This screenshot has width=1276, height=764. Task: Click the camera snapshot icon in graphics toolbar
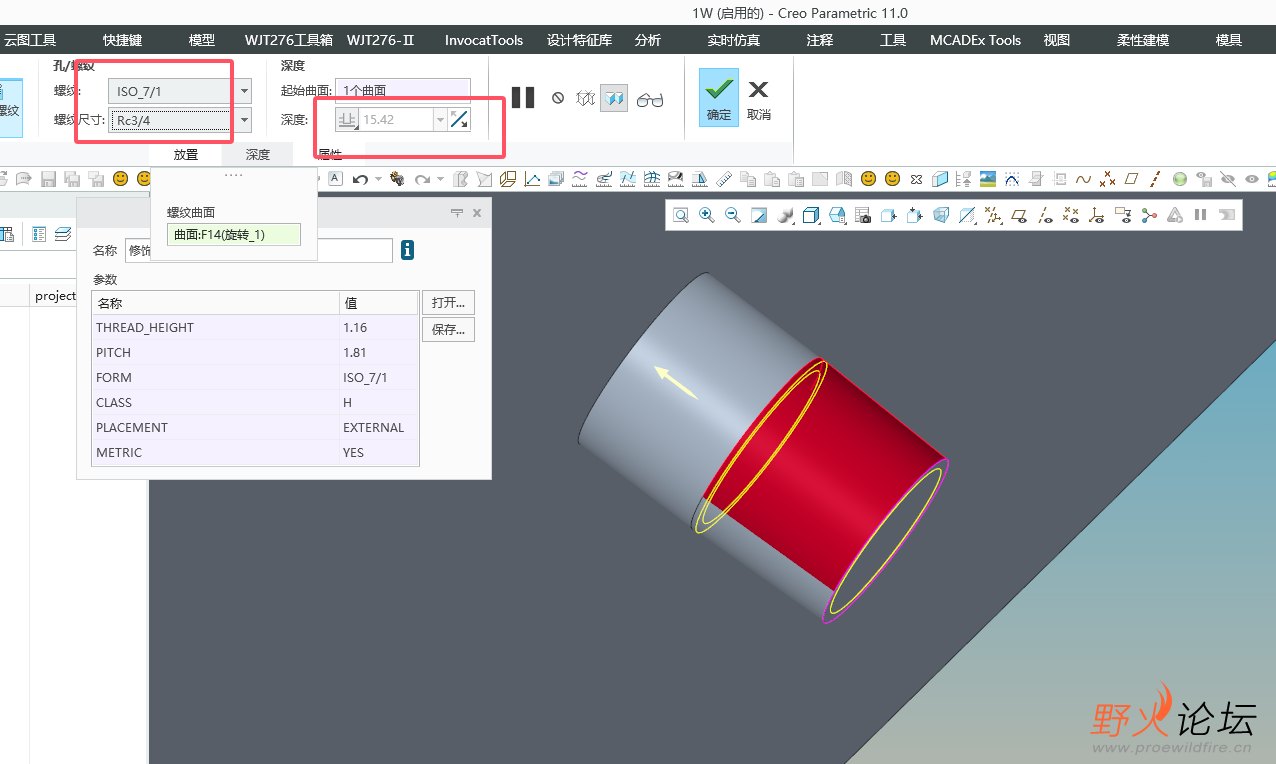point(863,215)
